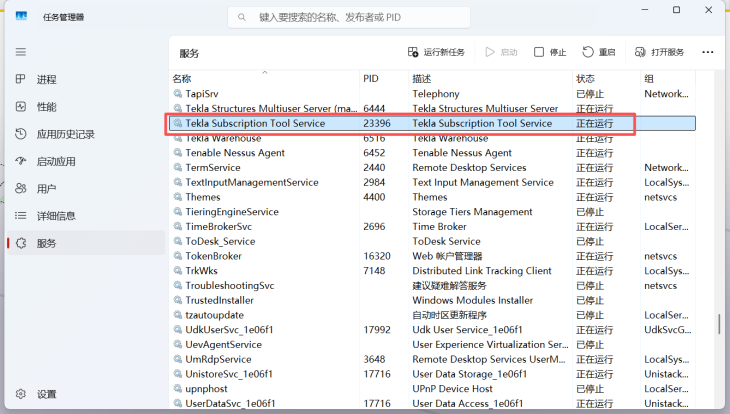Select the ToDesk_Service row

coord(432,241)
